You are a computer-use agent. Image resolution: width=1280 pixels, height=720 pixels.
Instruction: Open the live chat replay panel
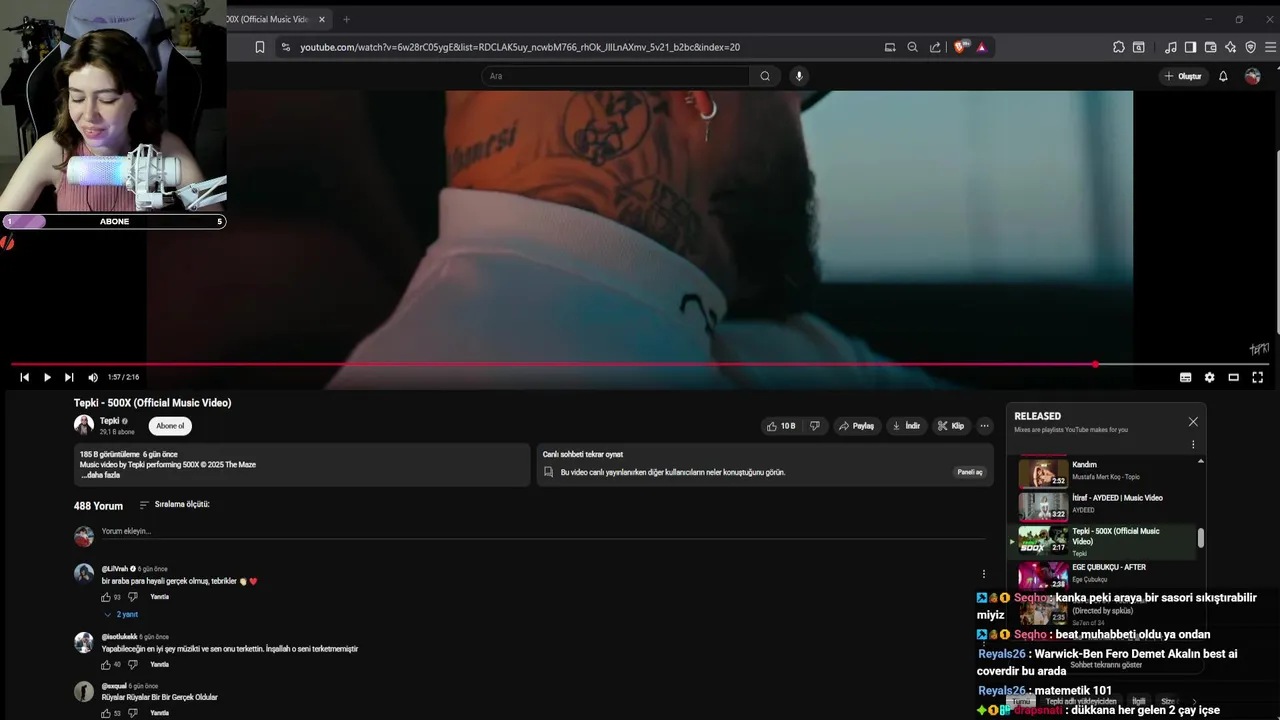(970, 472)
